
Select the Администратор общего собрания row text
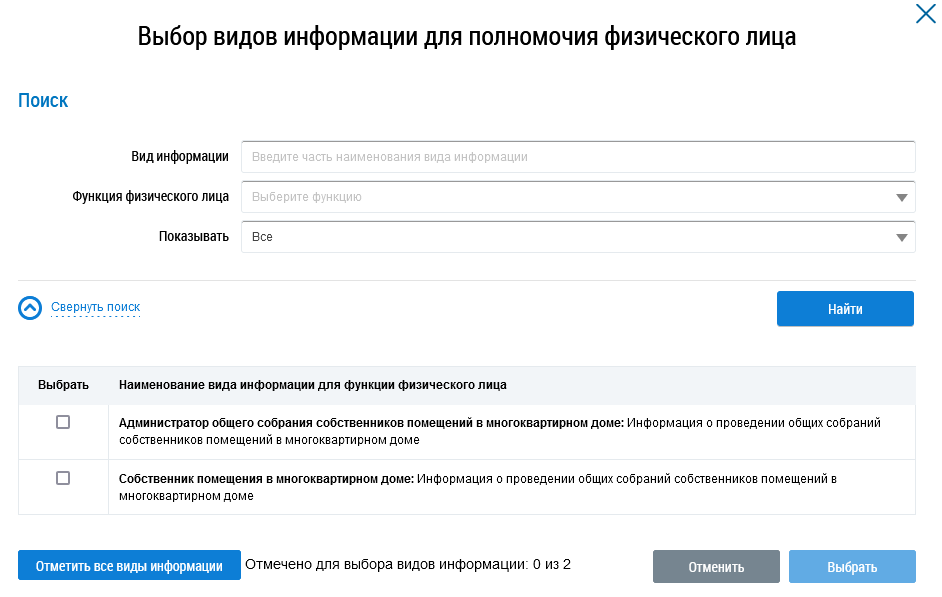coord(500,431)
